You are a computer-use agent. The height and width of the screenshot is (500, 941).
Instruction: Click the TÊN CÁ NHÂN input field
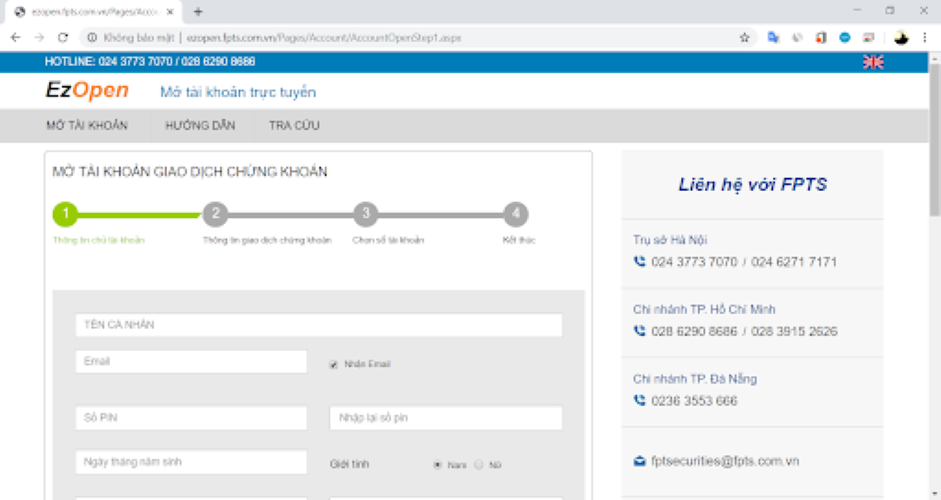(x=318, y=325)
